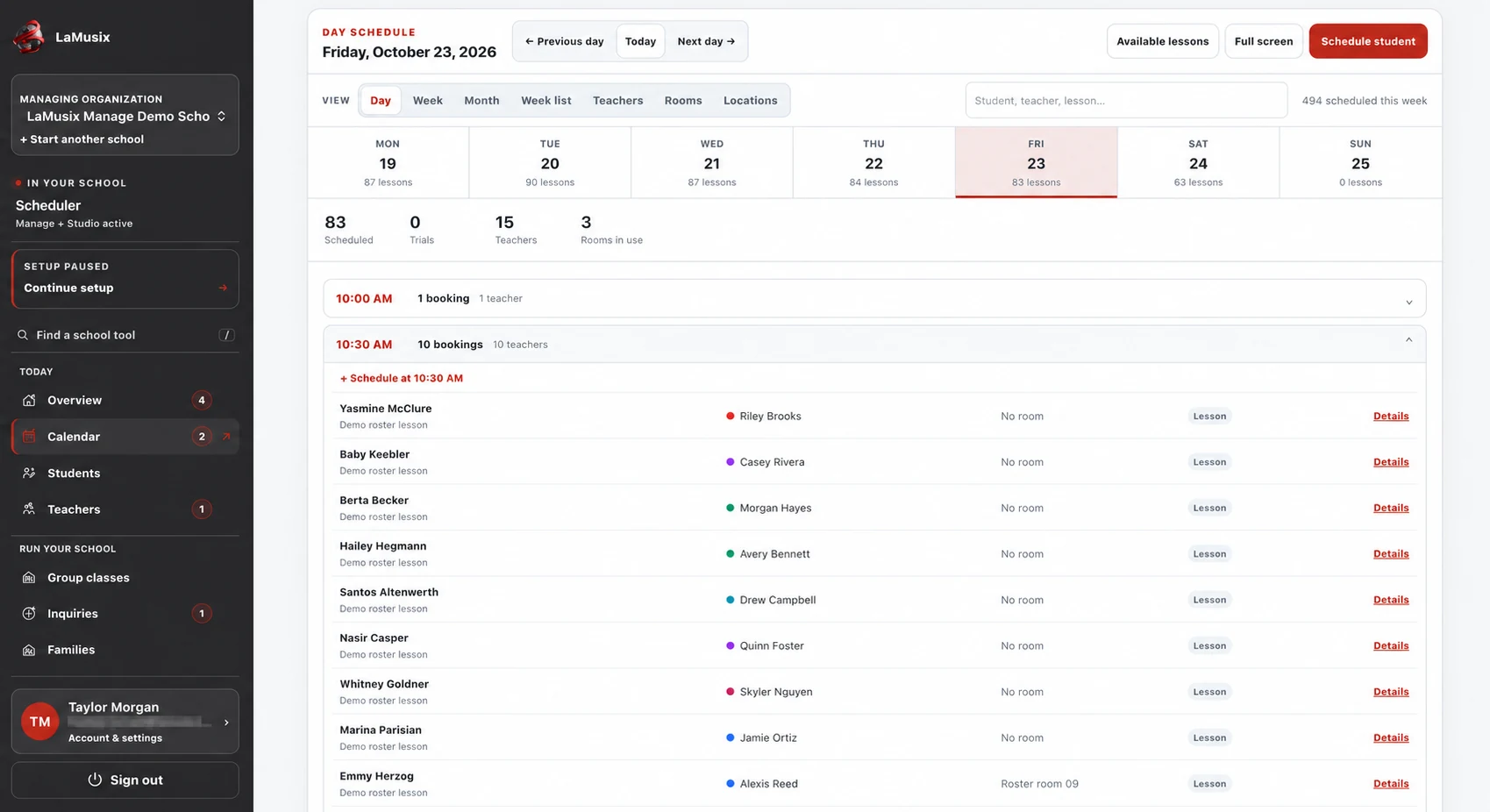Expand the 10:00 AM booking group

[x=874, y=298]
